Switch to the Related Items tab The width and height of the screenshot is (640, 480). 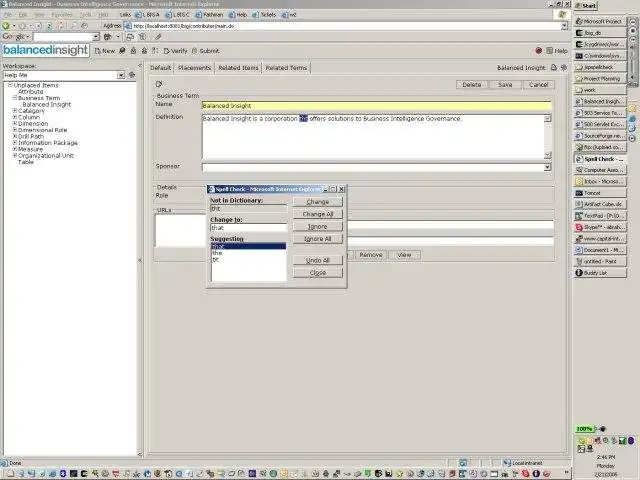click(x=238, y=68)
